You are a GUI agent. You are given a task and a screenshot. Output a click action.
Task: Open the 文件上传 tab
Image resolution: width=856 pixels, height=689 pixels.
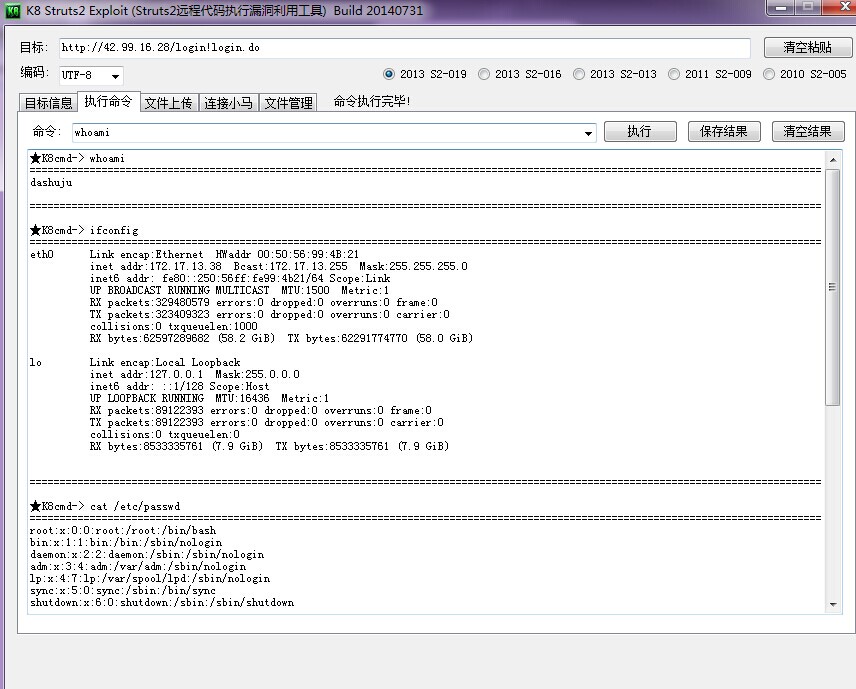168,103
